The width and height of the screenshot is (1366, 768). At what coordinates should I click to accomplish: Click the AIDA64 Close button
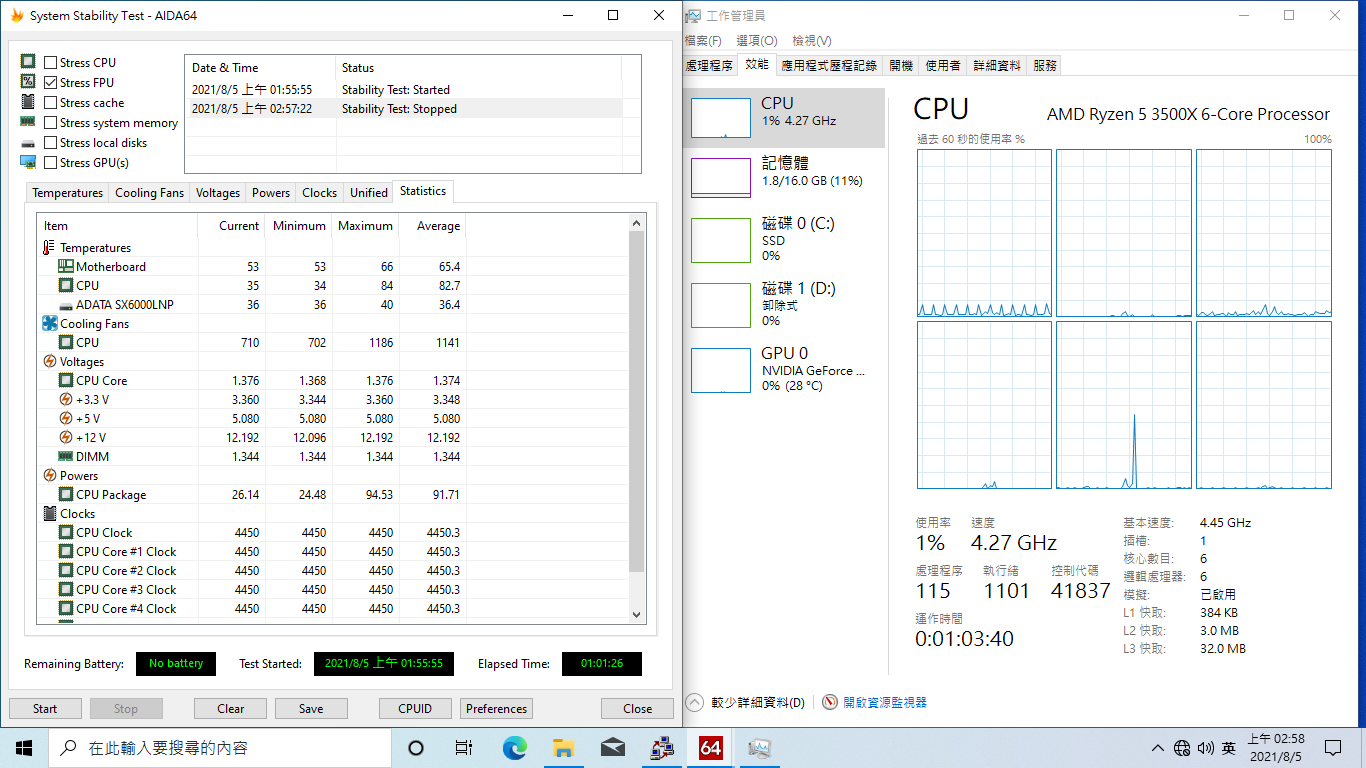coord(637,708)
